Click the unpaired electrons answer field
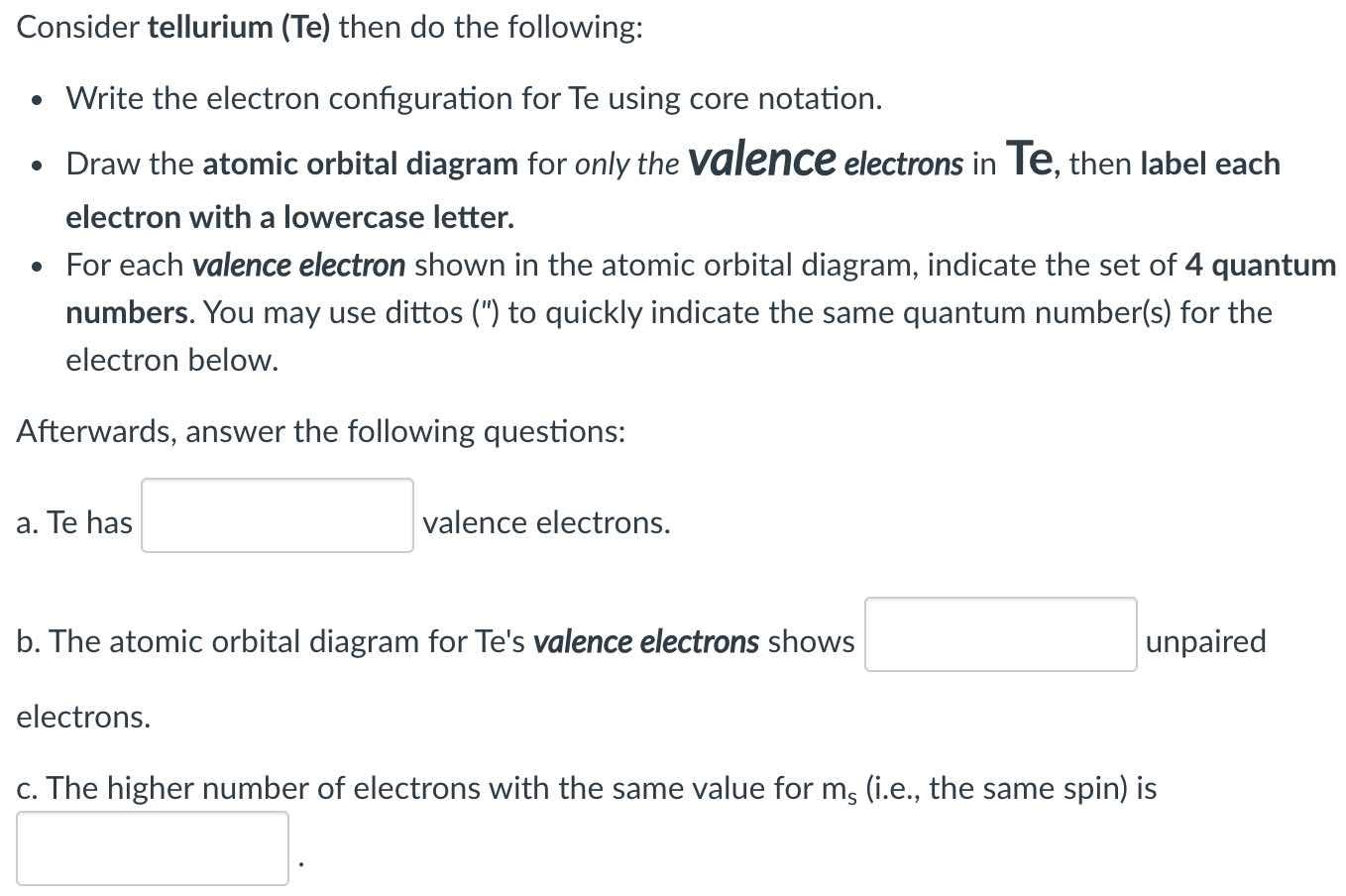 click(1000, 634)
